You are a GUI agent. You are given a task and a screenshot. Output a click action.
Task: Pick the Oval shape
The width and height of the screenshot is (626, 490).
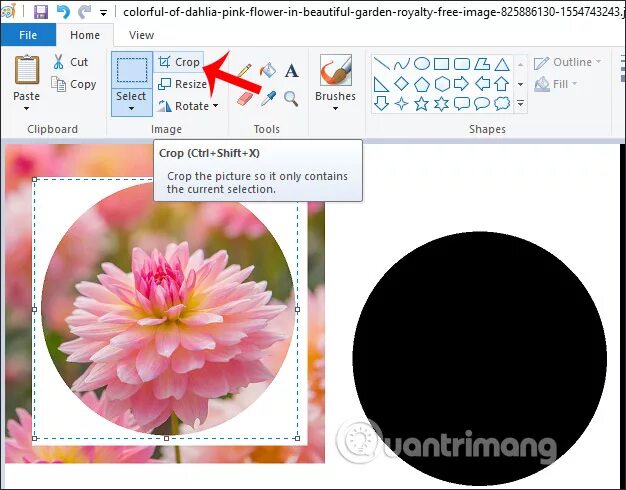click(422, 63)
